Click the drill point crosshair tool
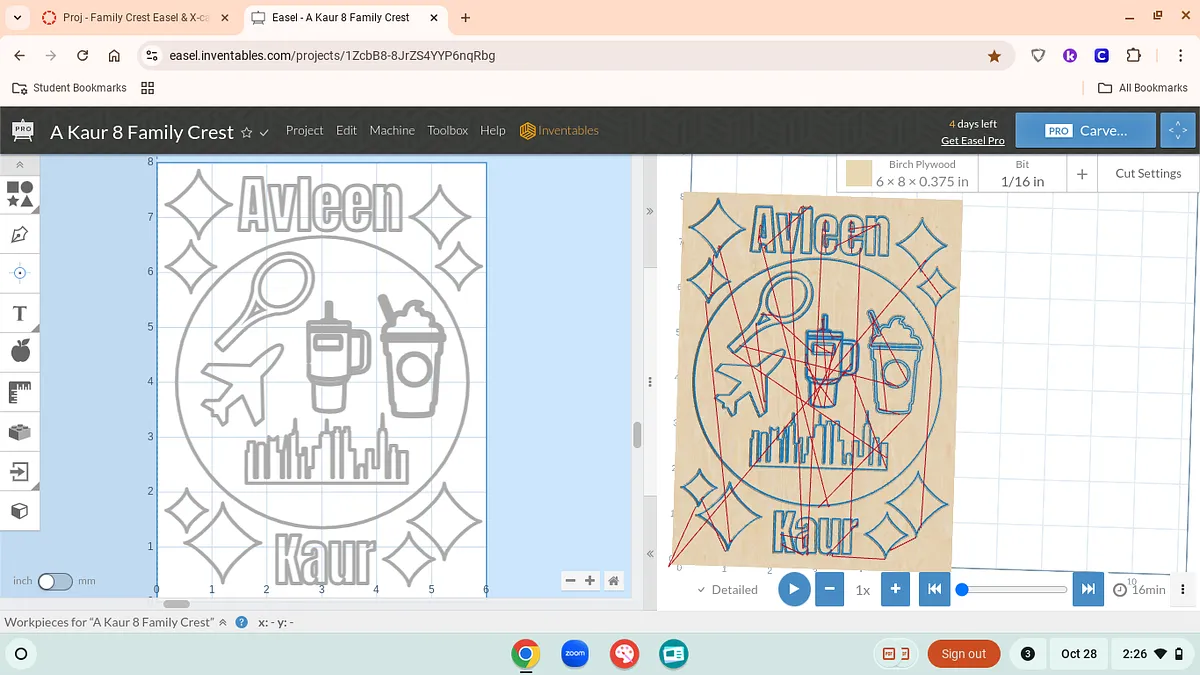The image size is (1200, 675). pyautogui.click(x=20, y=273)
